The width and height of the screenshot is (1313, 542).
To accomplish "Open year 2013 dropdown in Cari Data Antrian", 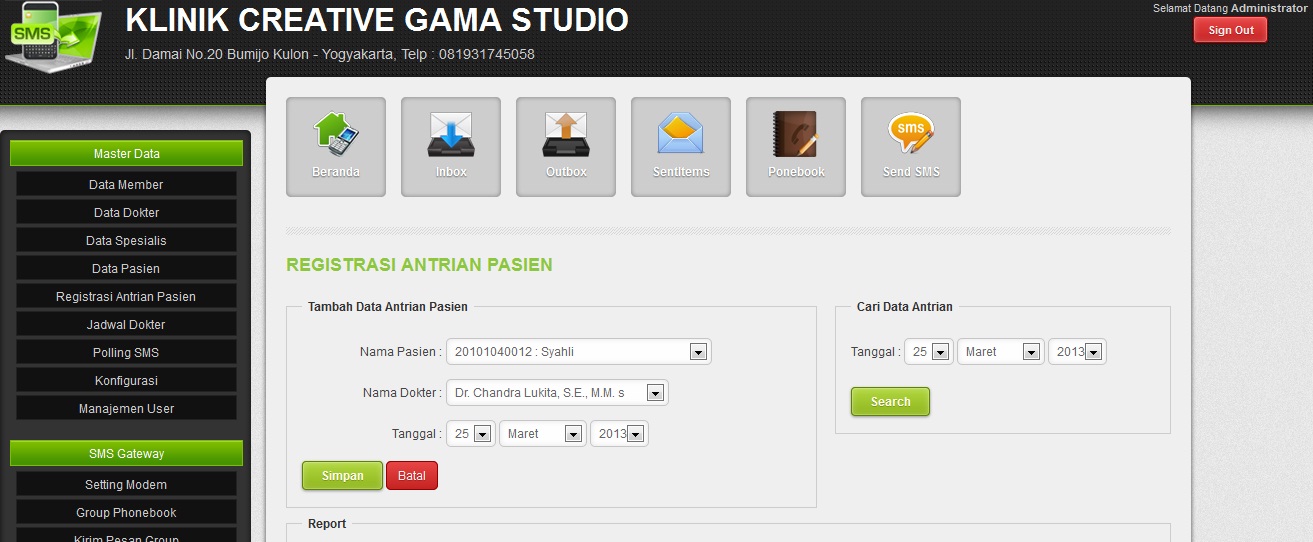I will click(x=1078, y=352).
